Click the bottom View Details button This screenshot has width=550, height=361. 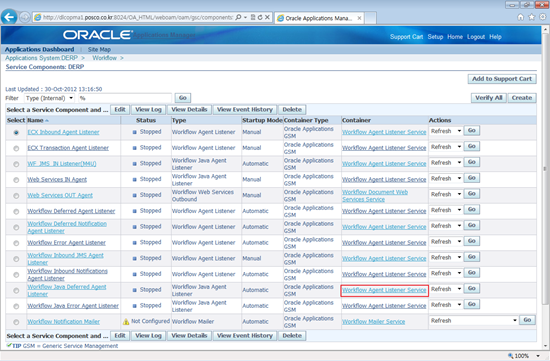[x=189, y=336]
